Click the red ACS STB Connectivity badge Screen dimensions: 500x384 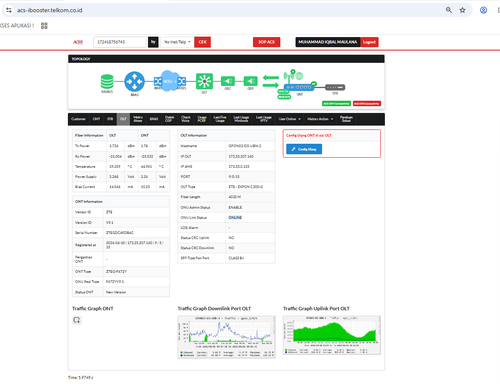point(367,104)
